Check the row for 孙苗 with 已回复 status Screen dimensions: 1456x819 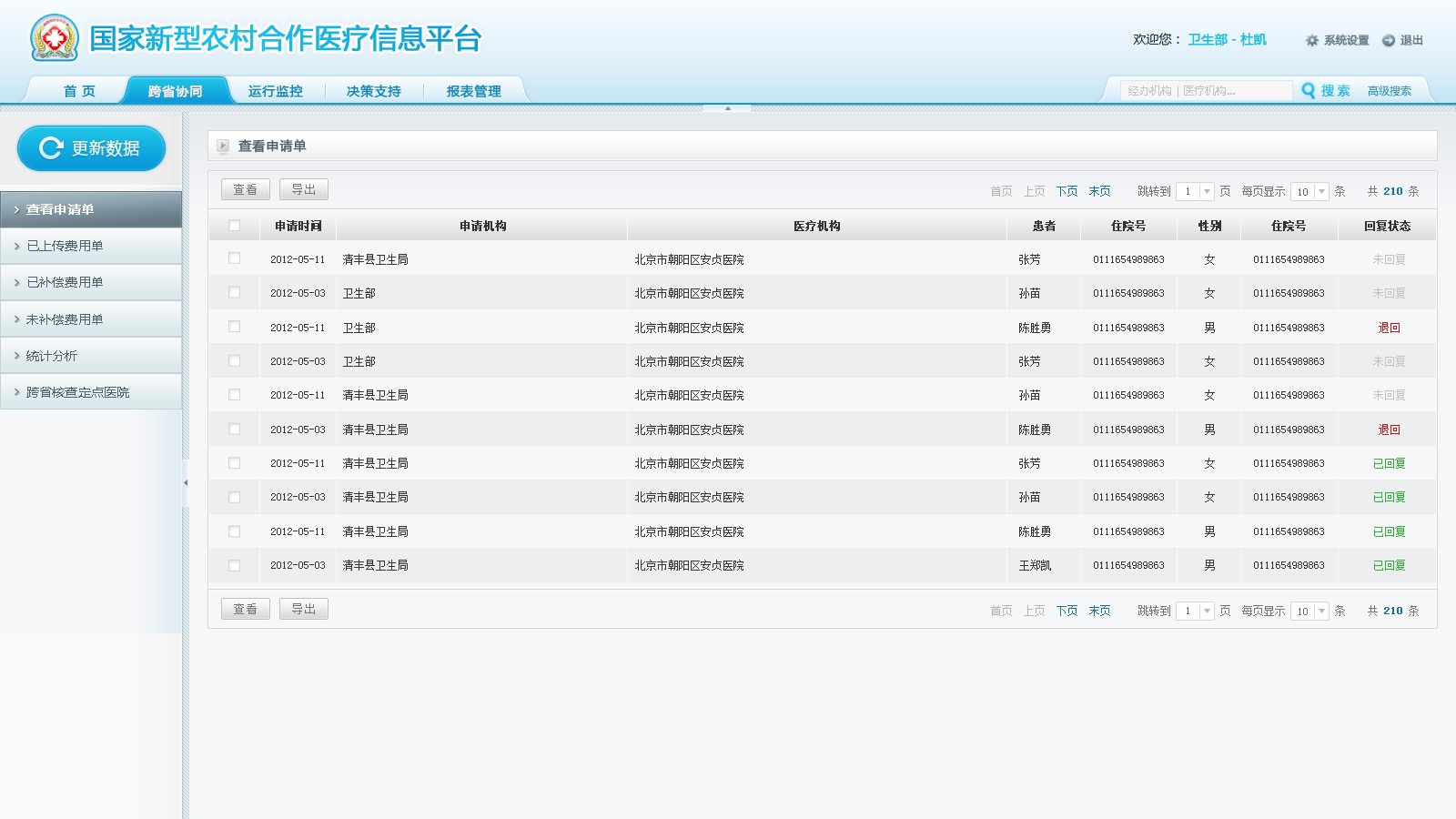pyautogui.click(x=234, y=497)
